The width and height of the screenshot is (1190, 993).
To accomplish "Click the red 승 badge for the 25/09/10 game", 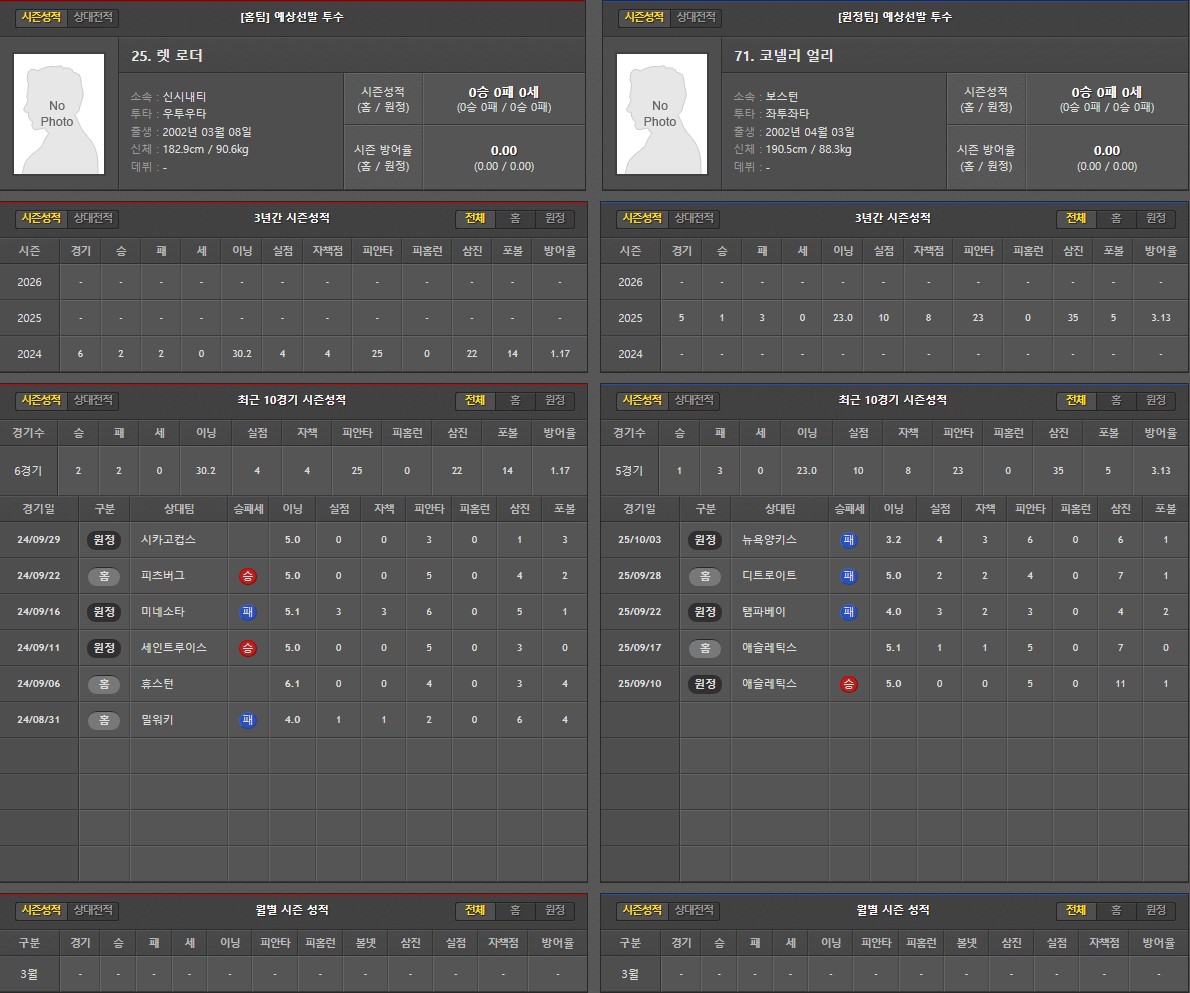I will coord(849,684).
